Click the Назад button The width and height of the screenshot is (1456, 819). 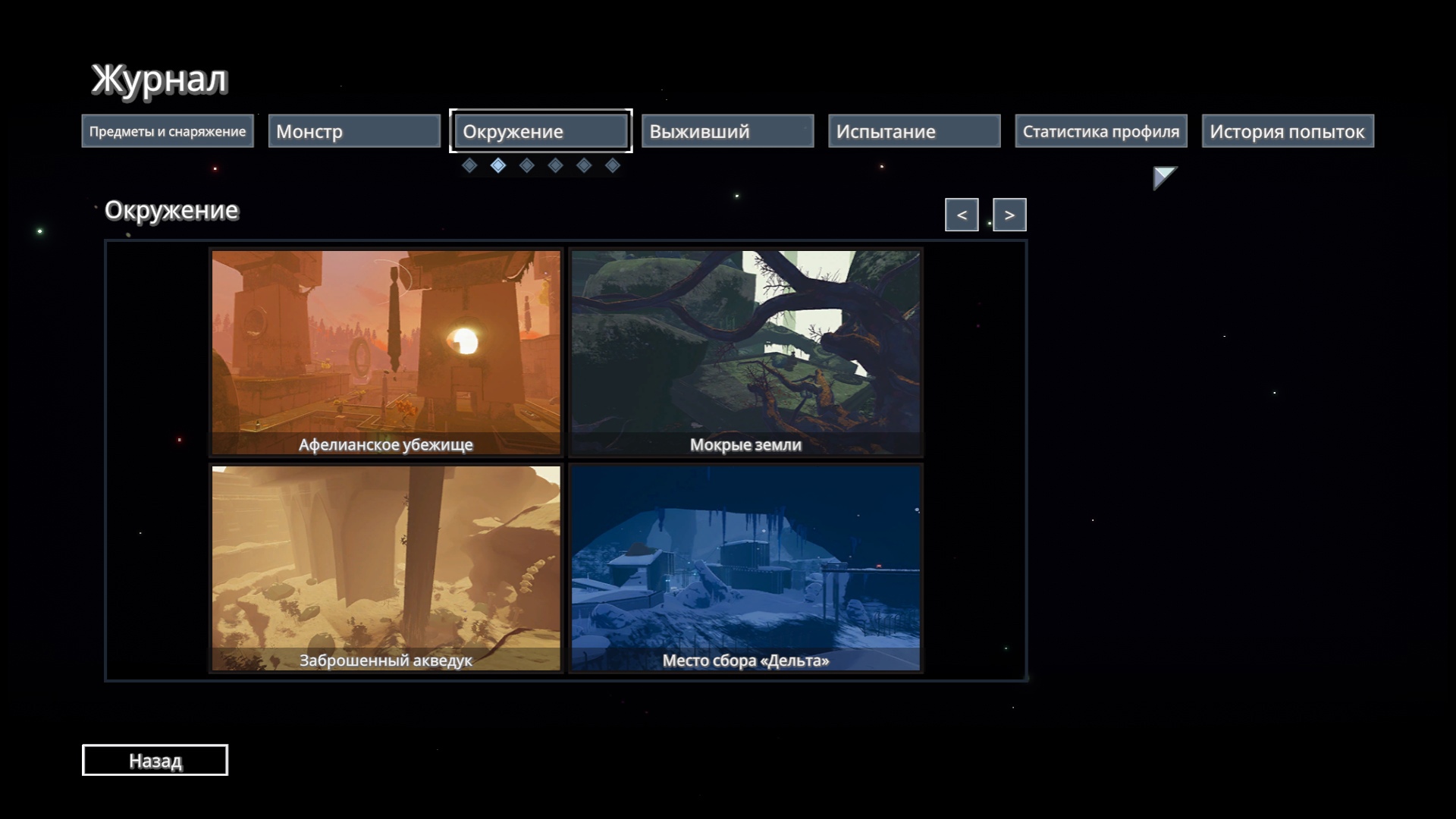pyautogui.click(x=155, y=760)
